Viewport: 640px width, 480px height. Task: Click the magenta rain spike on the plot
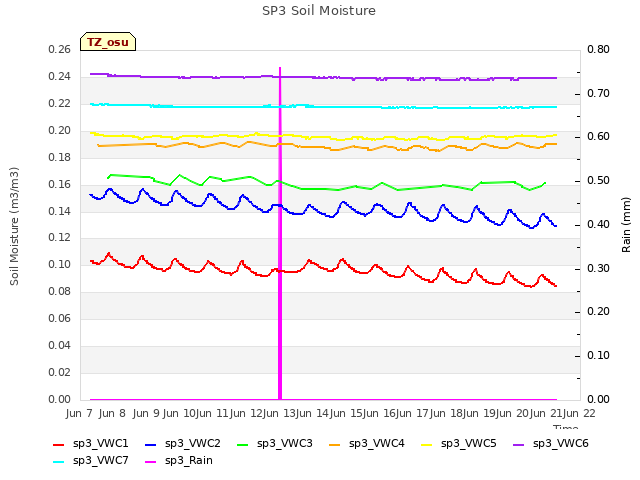click(280, 233)
